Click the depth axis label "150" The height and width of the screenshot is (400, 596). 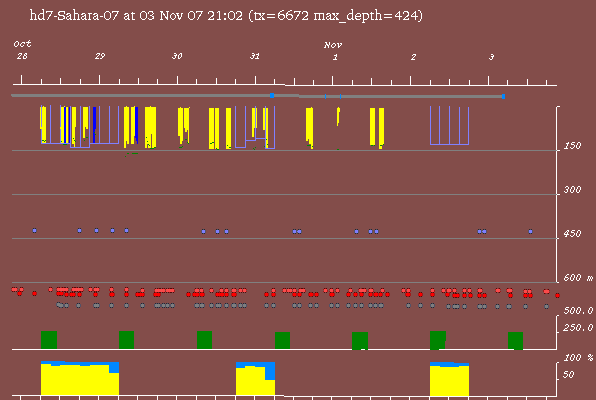[572, 146]
